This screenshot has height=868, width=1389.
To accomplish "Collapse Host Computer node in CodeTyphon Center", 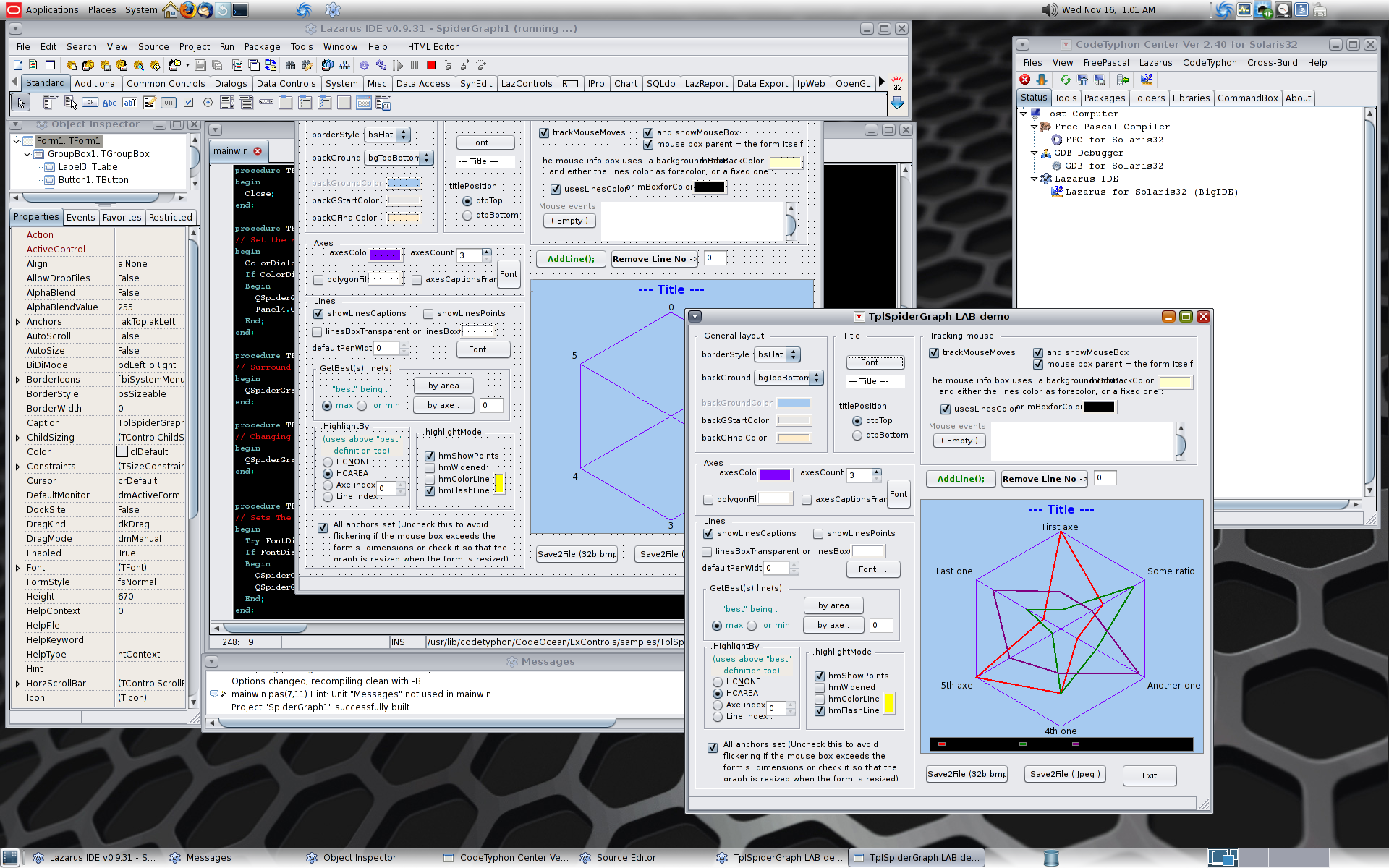I will (1024, 114).
